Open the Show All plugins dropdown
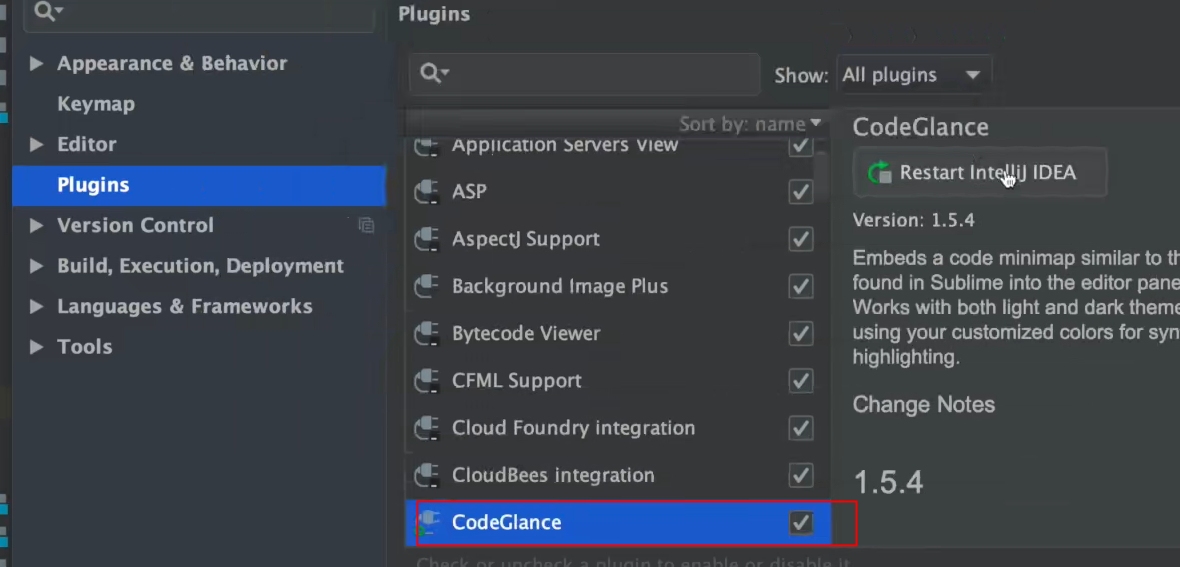1180x567 pixels. pyautogui.click(x=914, y=75)
